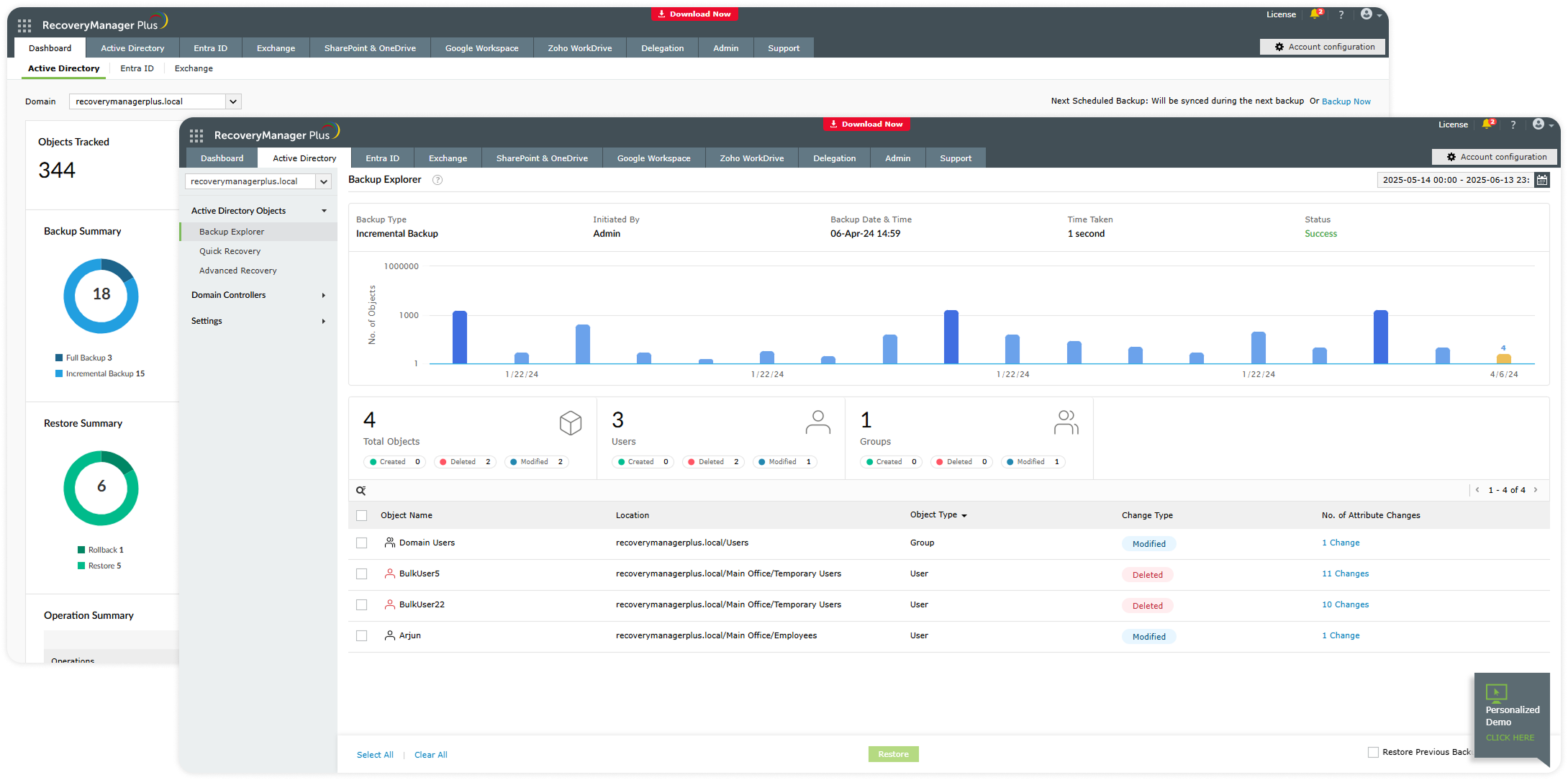The width and height of the screenshot is (1568, 780).
Task: Switch to the Entra ID tab
Action: 382,158
